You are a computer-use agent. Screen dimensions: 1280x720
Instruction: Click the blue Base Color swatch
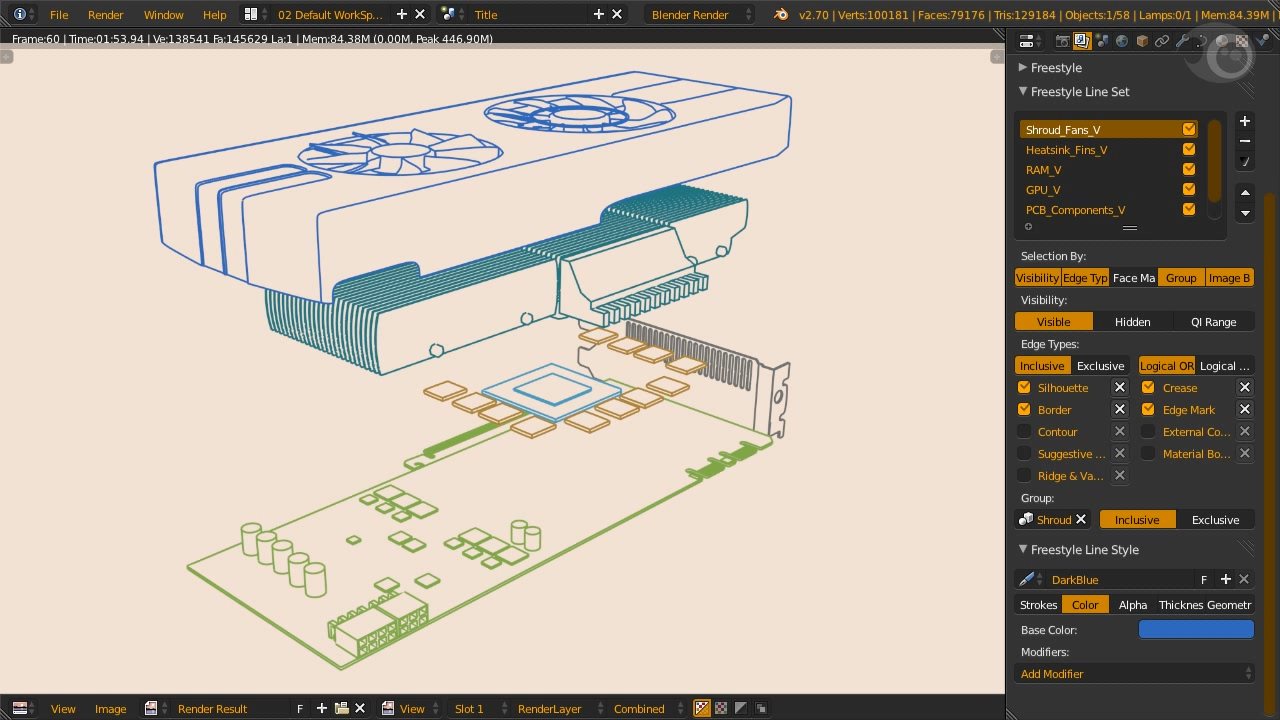point(1195,630)
